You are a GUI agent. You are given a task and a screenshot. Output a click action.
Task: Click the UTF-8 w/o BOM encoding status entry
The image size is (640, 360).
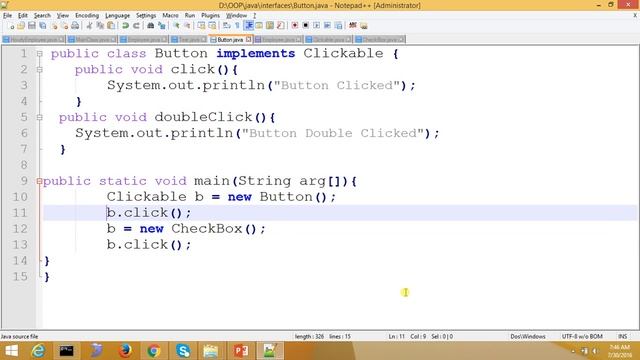point(582,337)
